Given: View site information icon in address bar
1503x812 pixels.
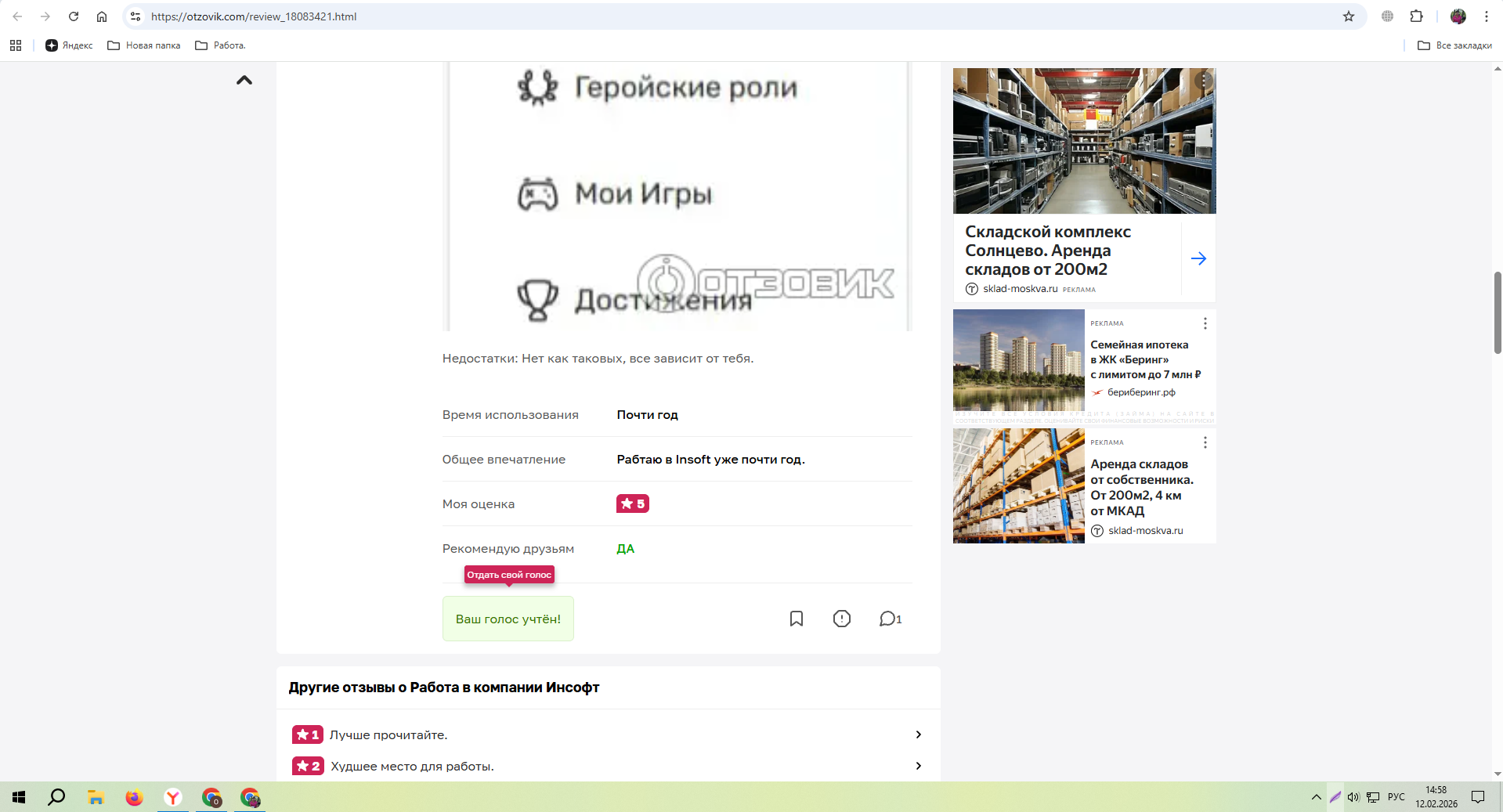Looking at the screenshot, I should tap(135, 16).
